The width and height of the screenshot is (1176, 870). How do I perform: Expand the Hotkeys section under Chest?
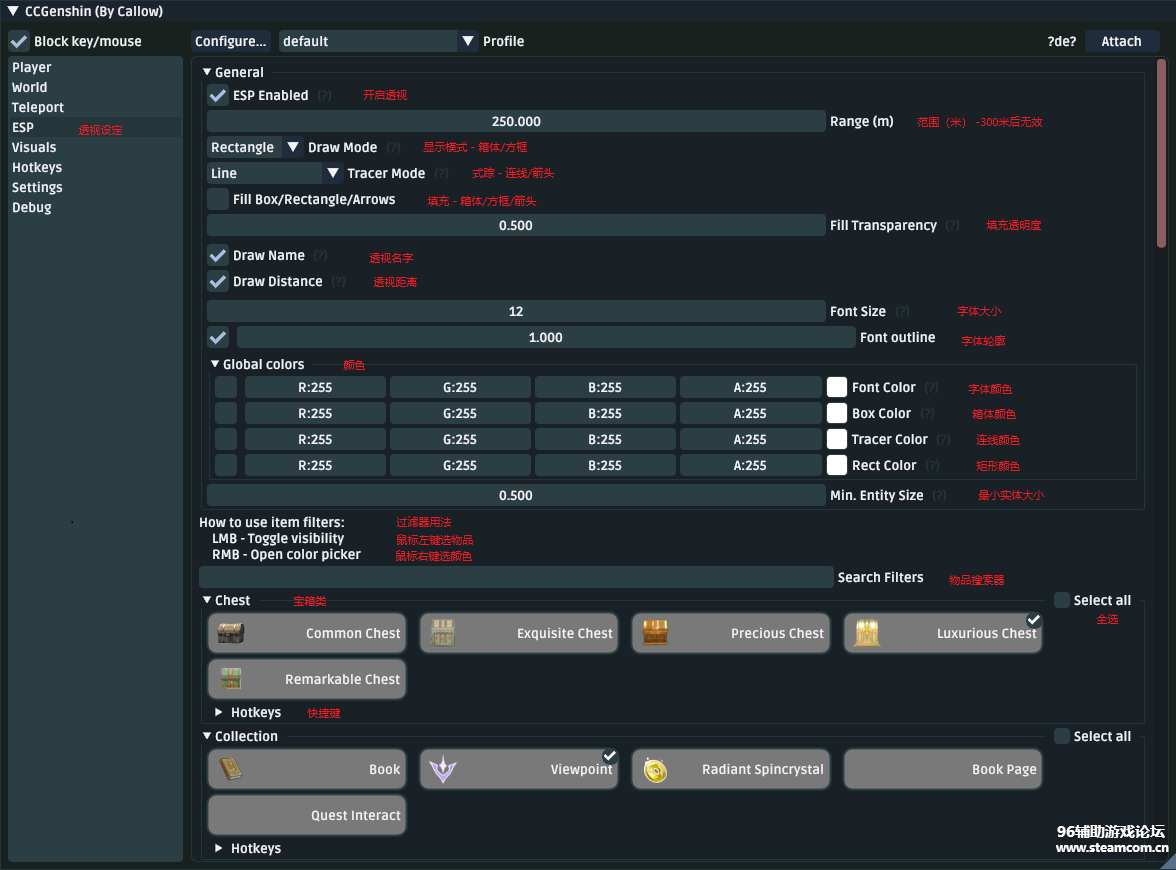click(220, 713)
